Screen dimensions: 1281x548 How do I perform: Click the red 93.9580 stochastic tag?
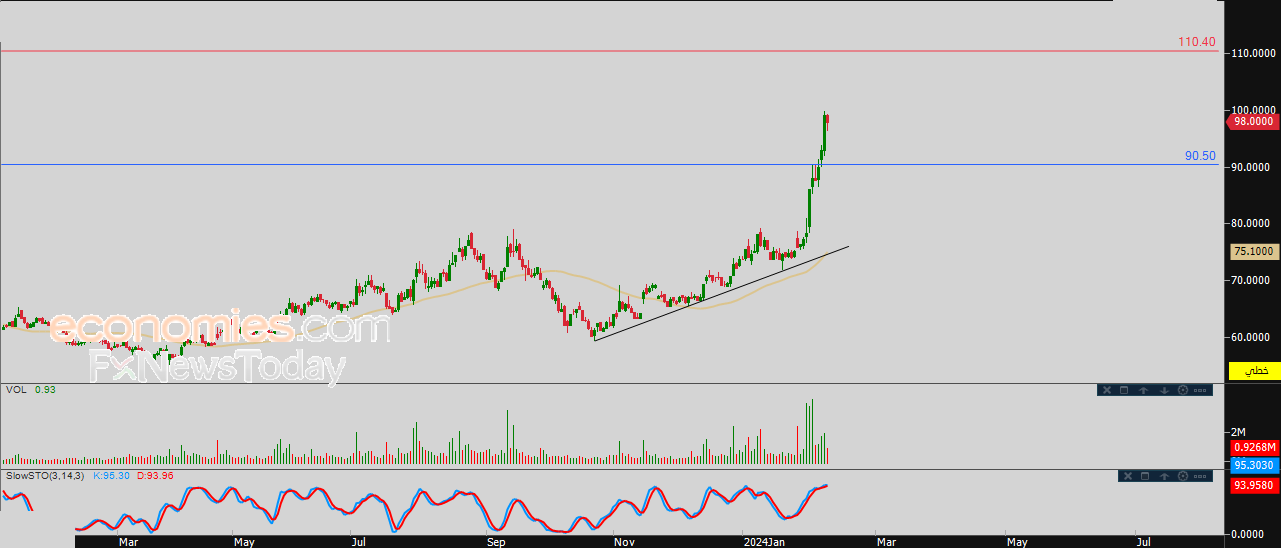coord(1255,485)
